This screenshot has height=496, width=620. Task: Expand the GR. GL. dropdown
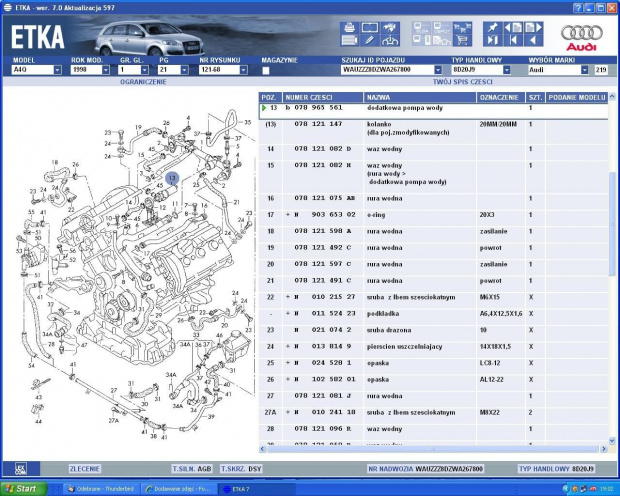tap(145, 70)
